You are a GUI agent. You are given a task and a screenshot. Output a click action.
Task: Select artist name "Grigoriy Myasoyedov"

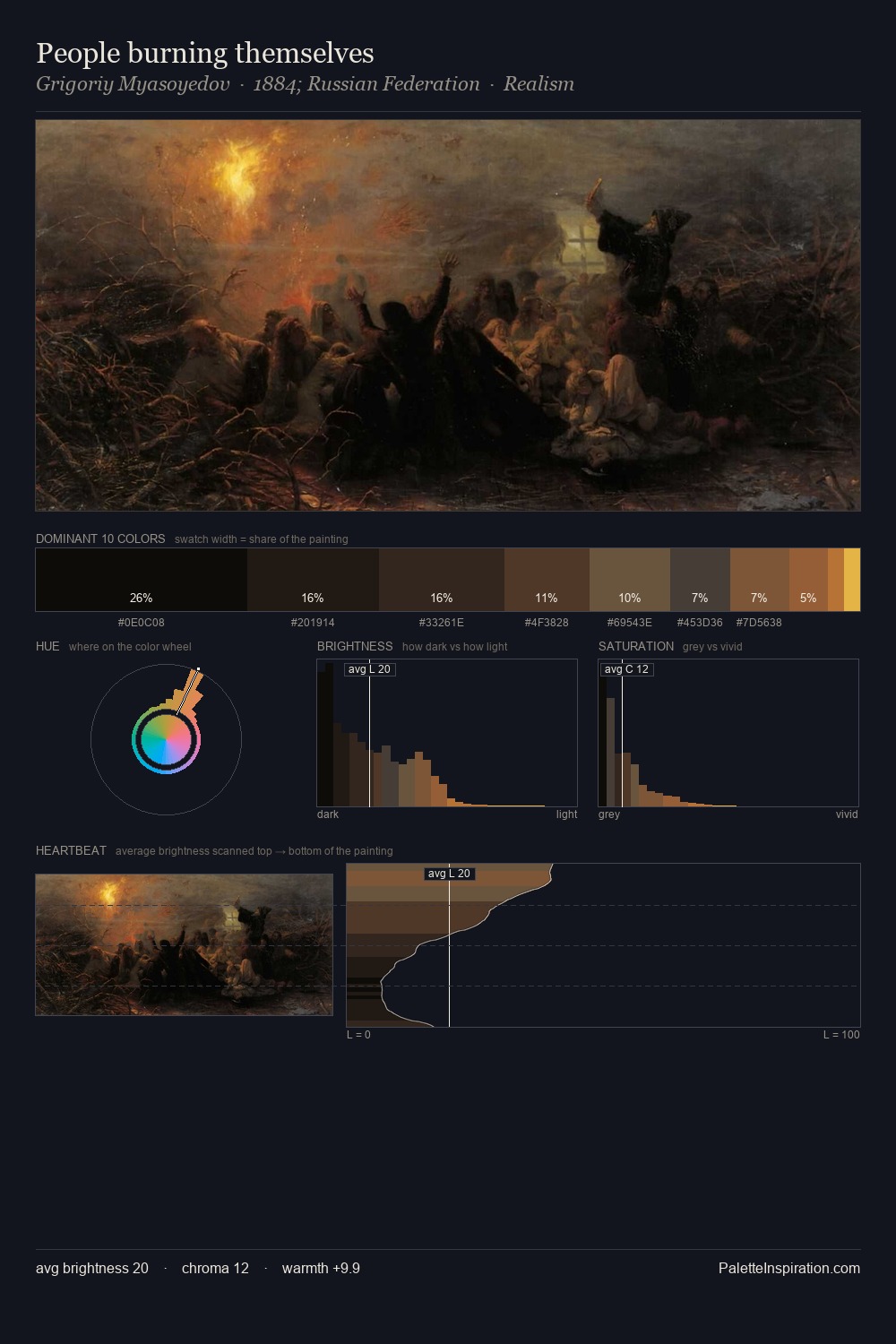[133, 84]
